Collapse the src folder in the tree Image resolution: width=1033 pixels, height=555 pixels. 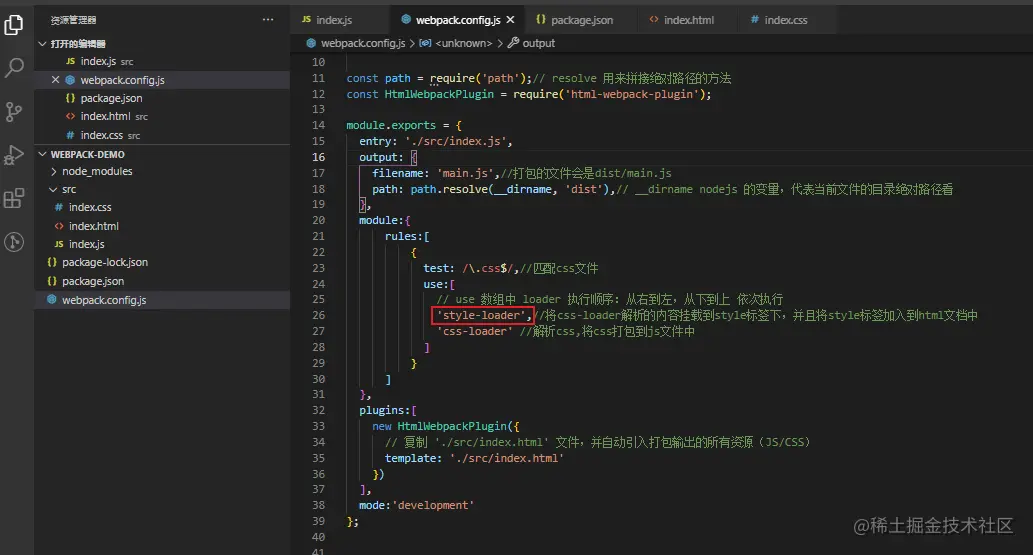tap(68, 189)
